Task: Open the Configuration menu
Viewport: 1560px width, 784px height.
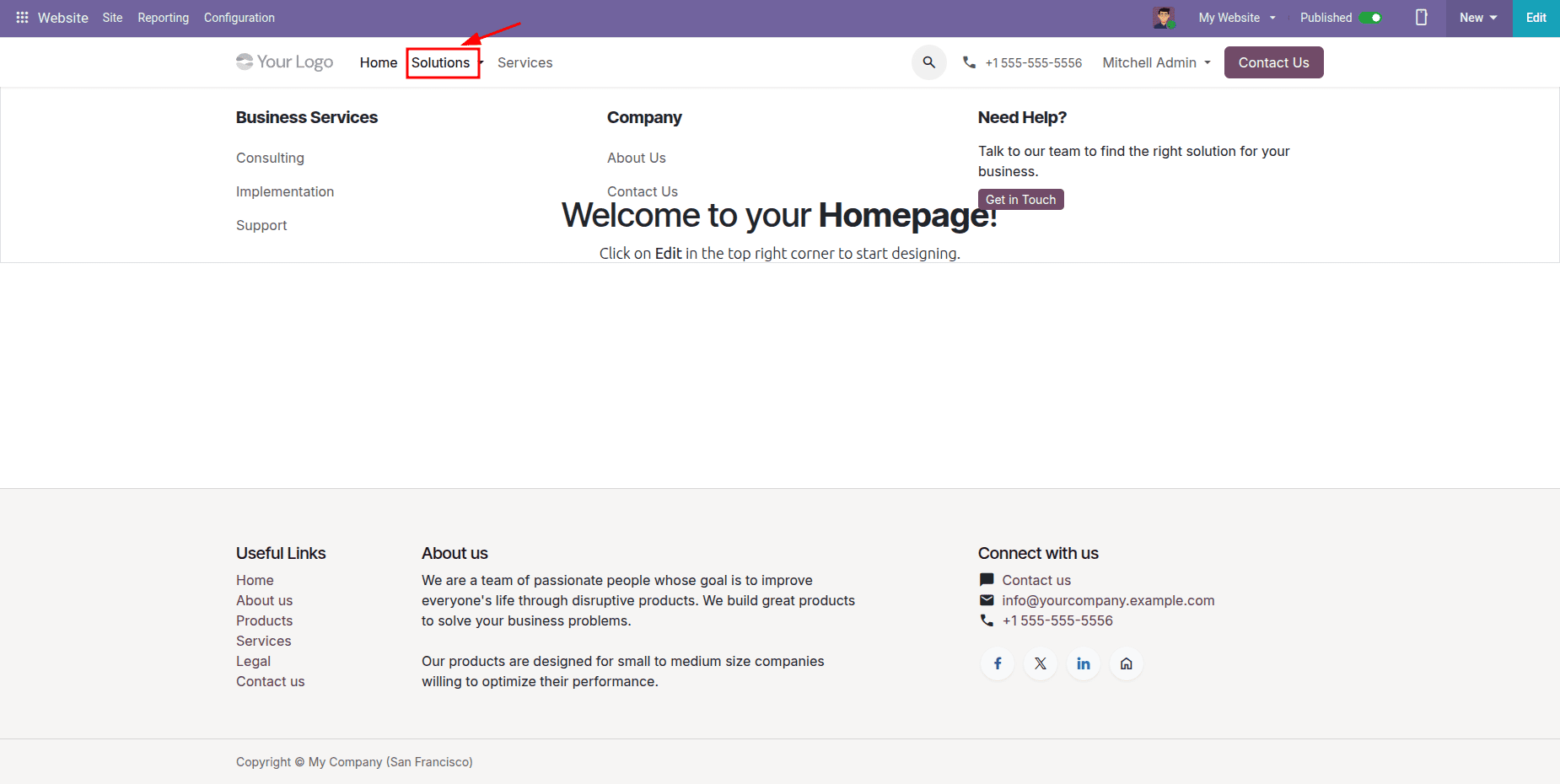Action: (239, 18)
